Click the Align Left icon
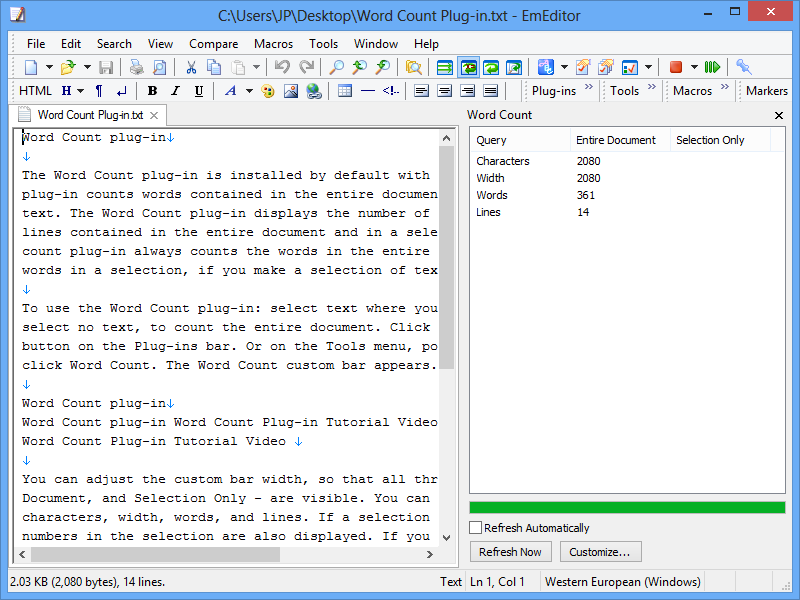The height and width of the screenshot is (600, 800). pos(421,91)
